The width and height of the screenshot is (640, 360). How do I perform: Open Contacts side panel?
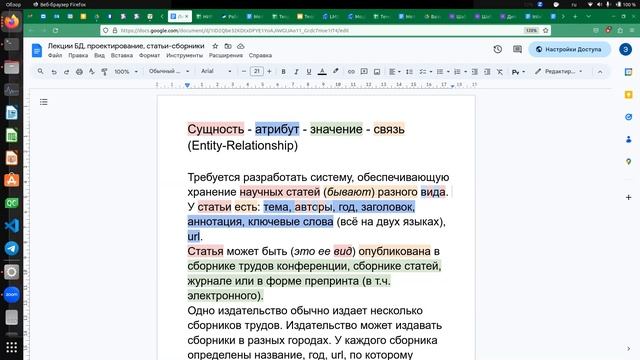tap(629, 139)
